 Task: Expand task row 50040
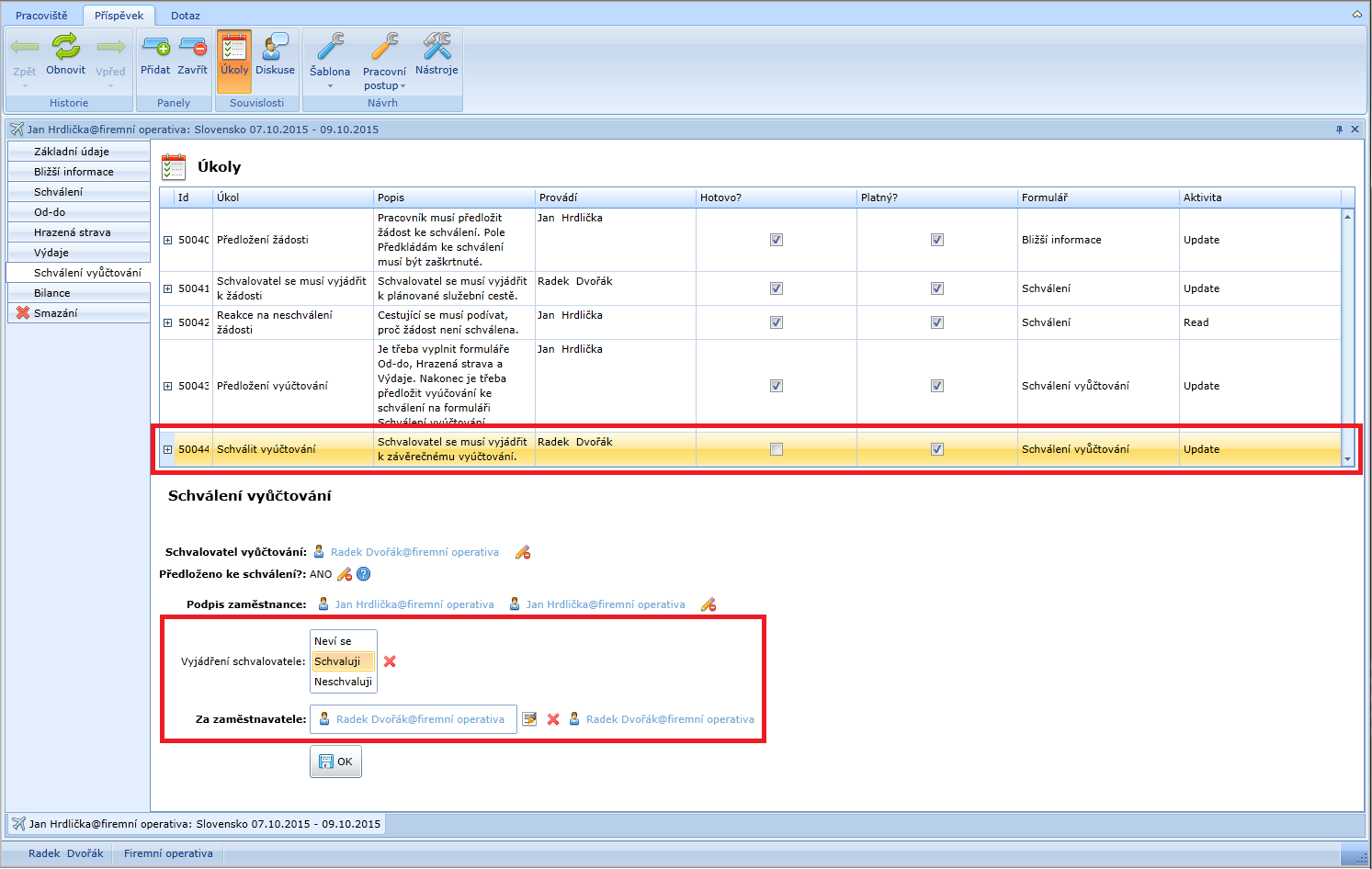(x=168, y=240)
